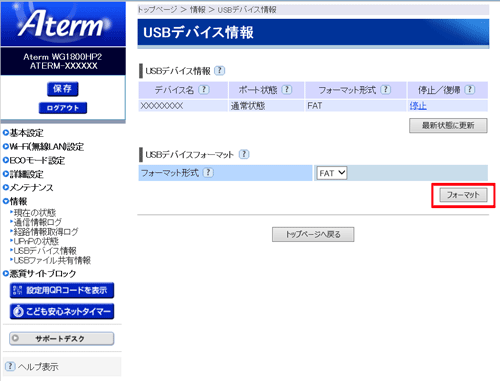Open the サポートデスク button
The image size is (500, 381).
click(x=62, y=339)
